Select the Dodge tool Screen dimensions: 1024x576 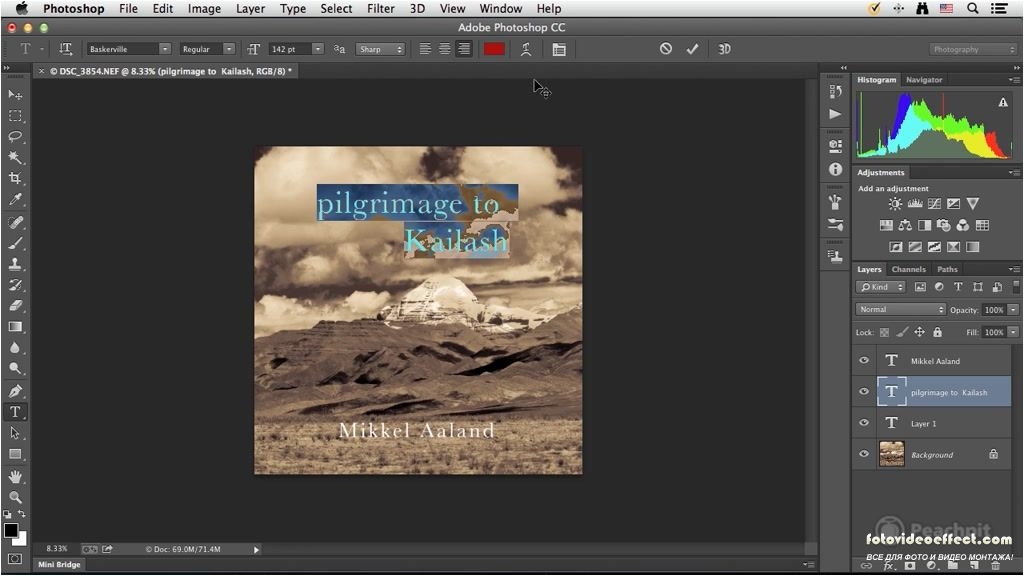(15, 368)
